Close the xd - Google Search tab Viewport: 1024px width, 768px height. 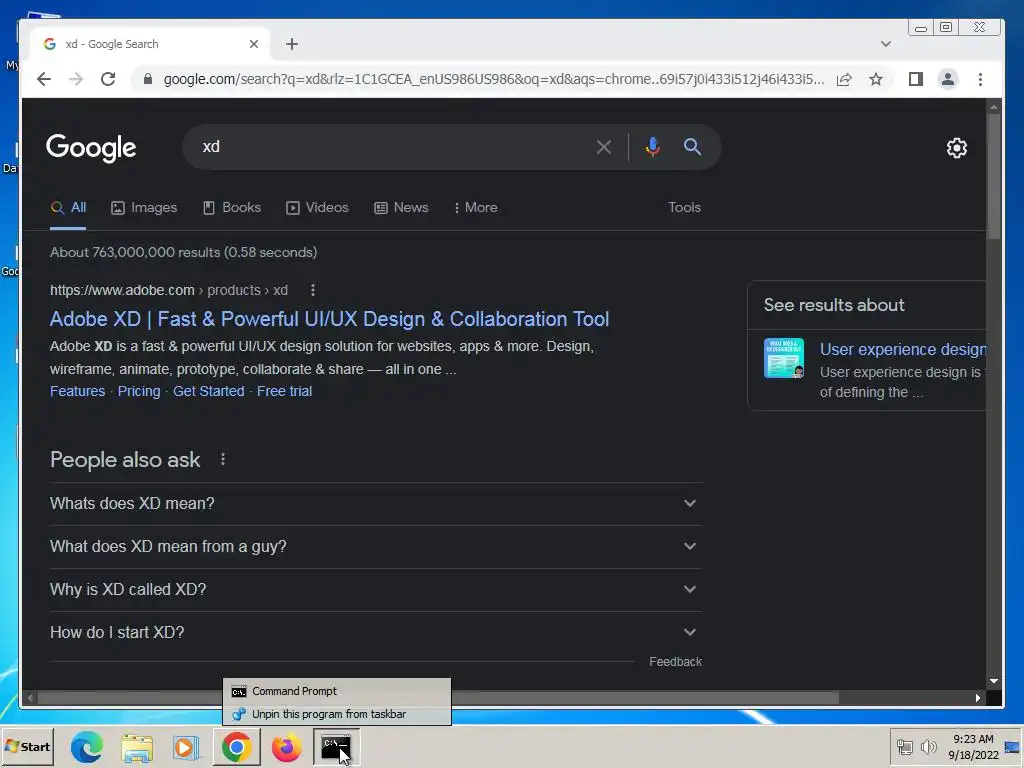pyautogui.click(x=254, y=44)
